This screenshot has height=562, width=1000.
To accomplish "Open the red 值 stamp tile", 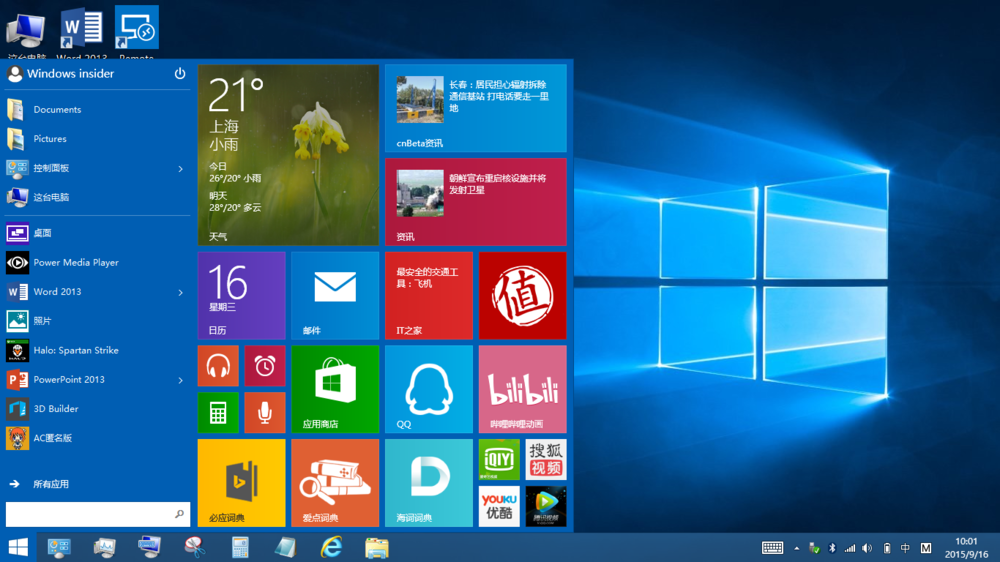I will click(522, 295).
